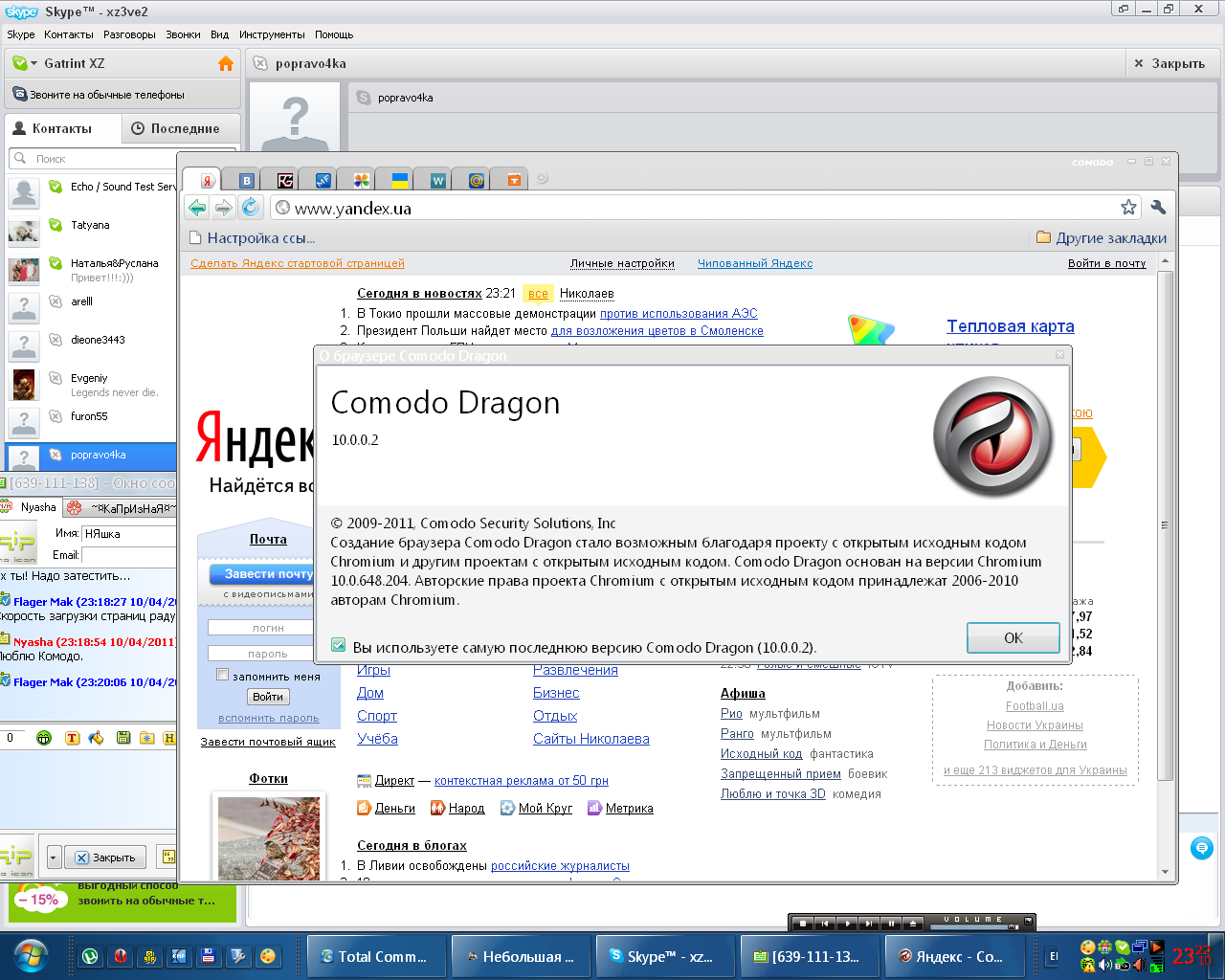
Task: Launch uTorrent from the quick launch bar
Action: click(90, 955)
